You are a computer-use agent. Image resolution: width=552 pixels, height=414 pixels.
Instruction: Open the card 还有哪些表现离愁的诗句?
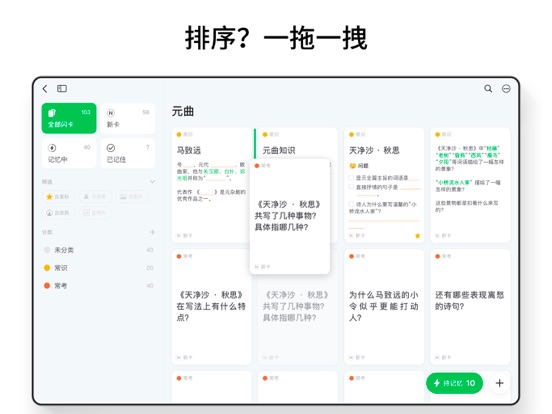coord(470,307)
